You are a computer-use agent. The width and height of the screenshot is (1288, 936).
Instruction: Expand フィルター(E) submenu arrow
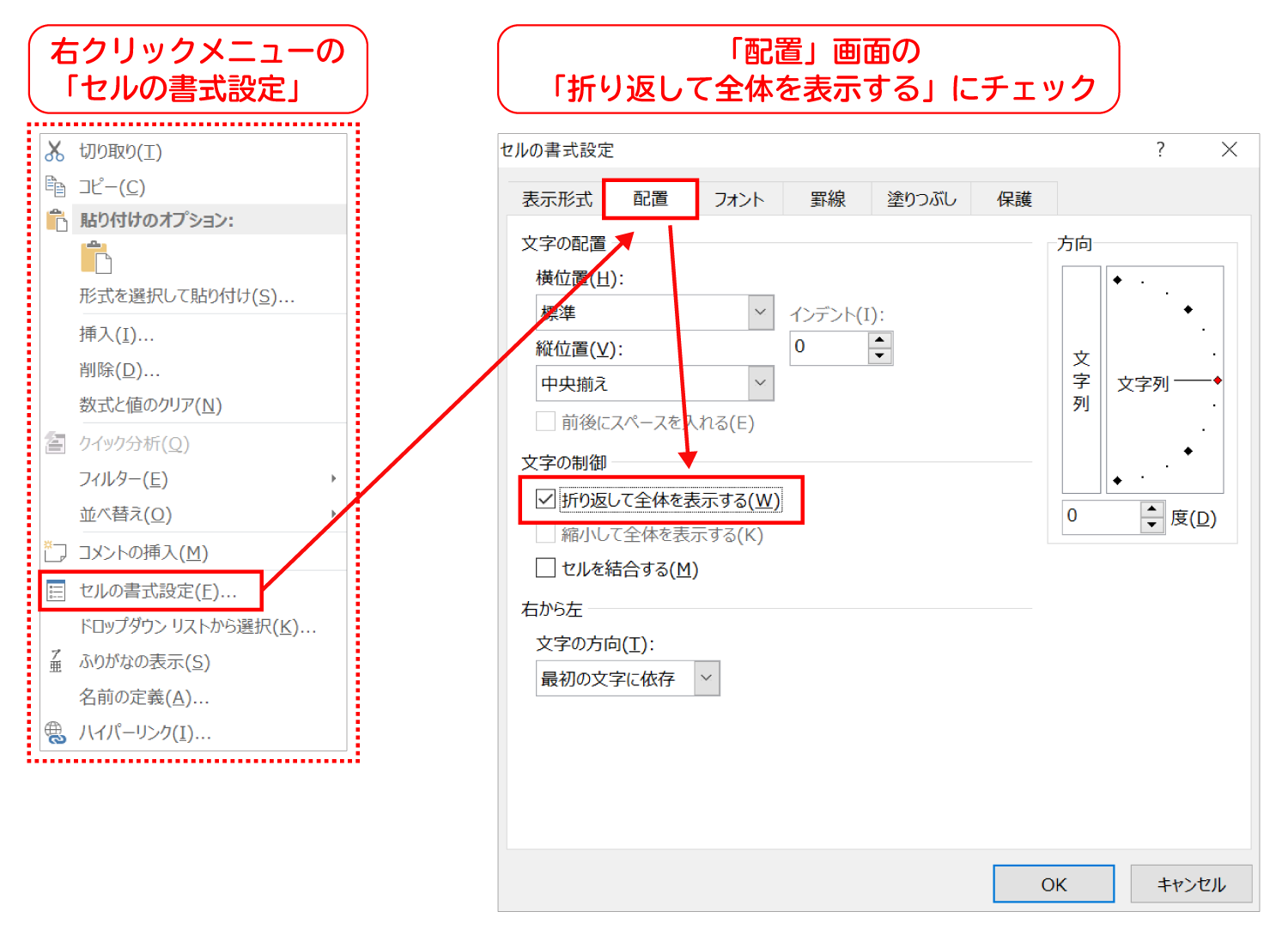point(334,478)
